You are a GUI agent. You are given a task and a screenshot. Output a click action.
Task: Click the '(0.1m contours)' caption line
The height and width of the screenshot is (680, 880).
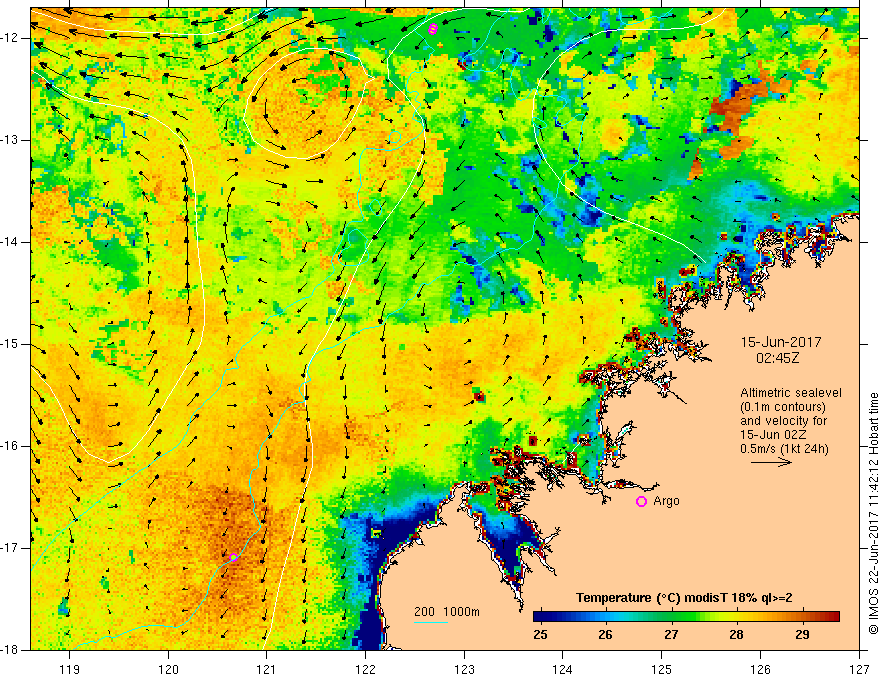[783, 407]
